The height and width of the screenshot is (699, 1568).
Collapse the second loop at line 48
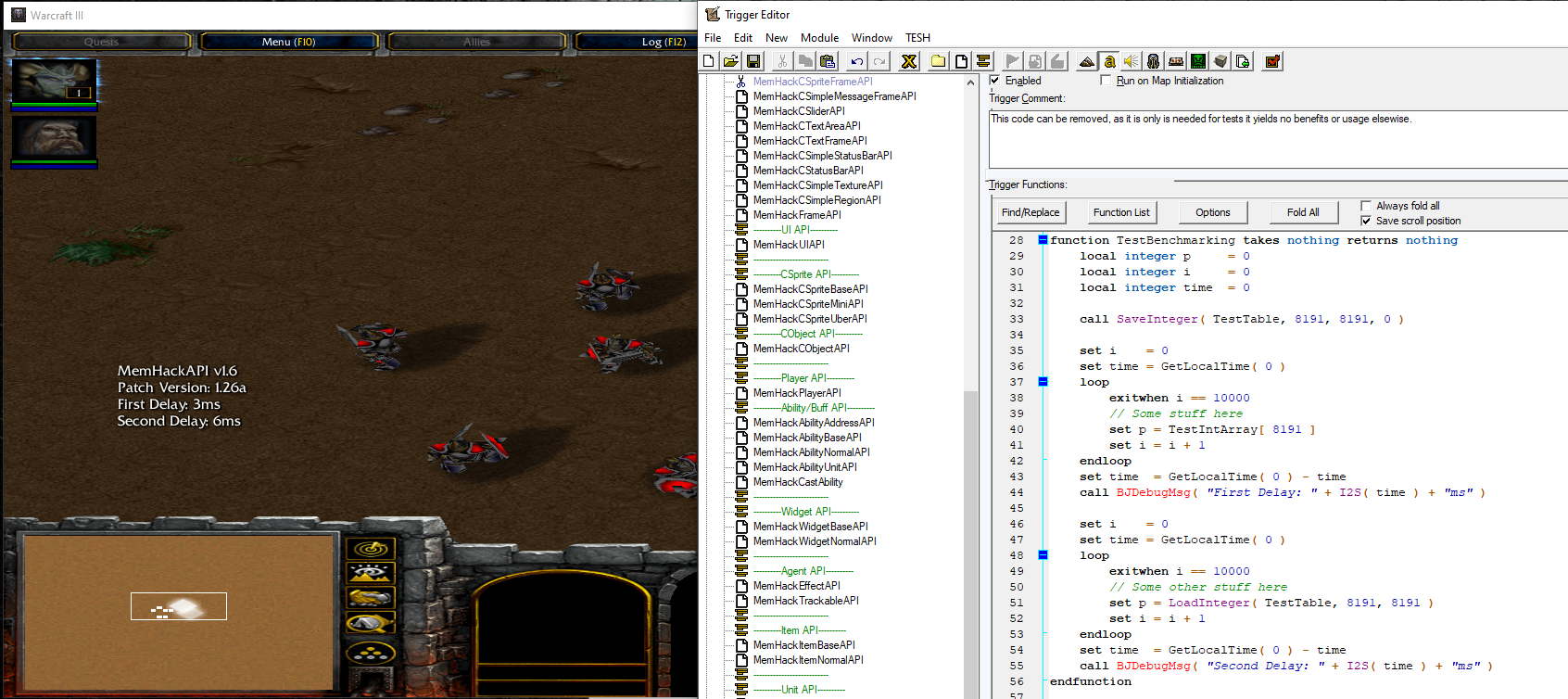pyautogui.click(x=1043, y=555)
